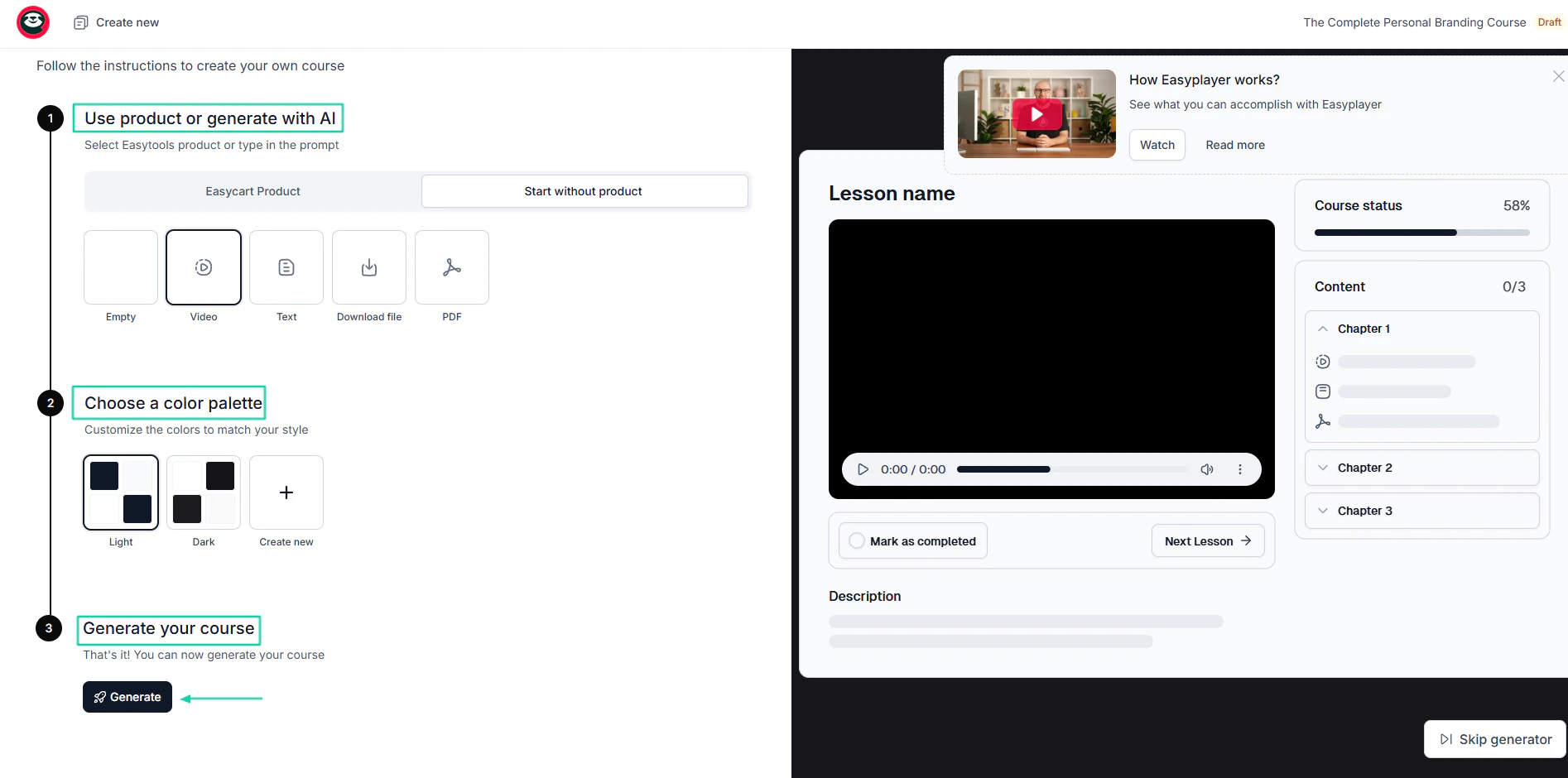Click the 0:00 / 0:00 time display
Image resolution: width=1568 pixels, height=778 pixels.
[913, 469]
